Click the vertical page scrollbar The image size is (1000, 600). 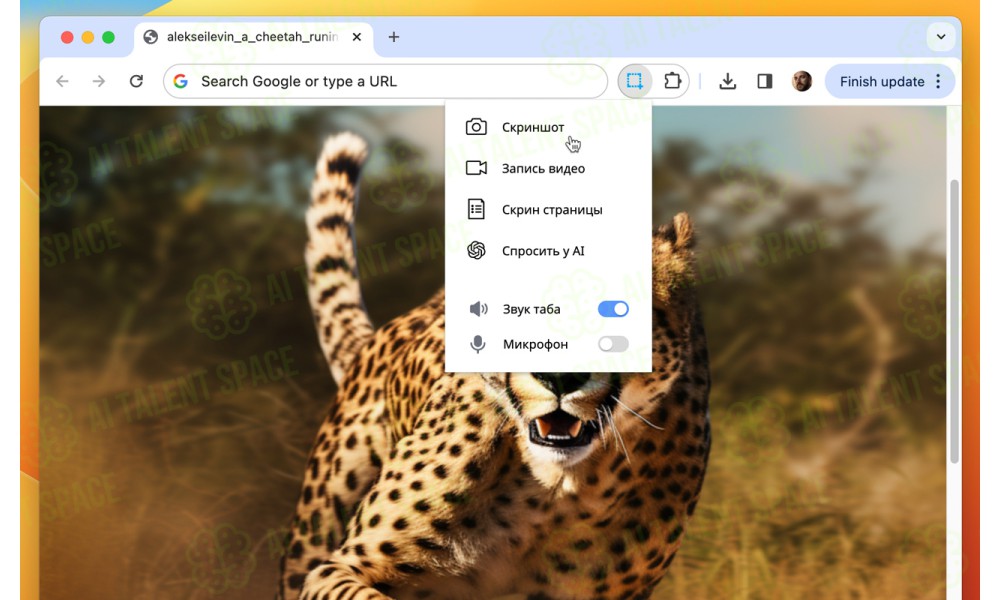pos(954,321)
